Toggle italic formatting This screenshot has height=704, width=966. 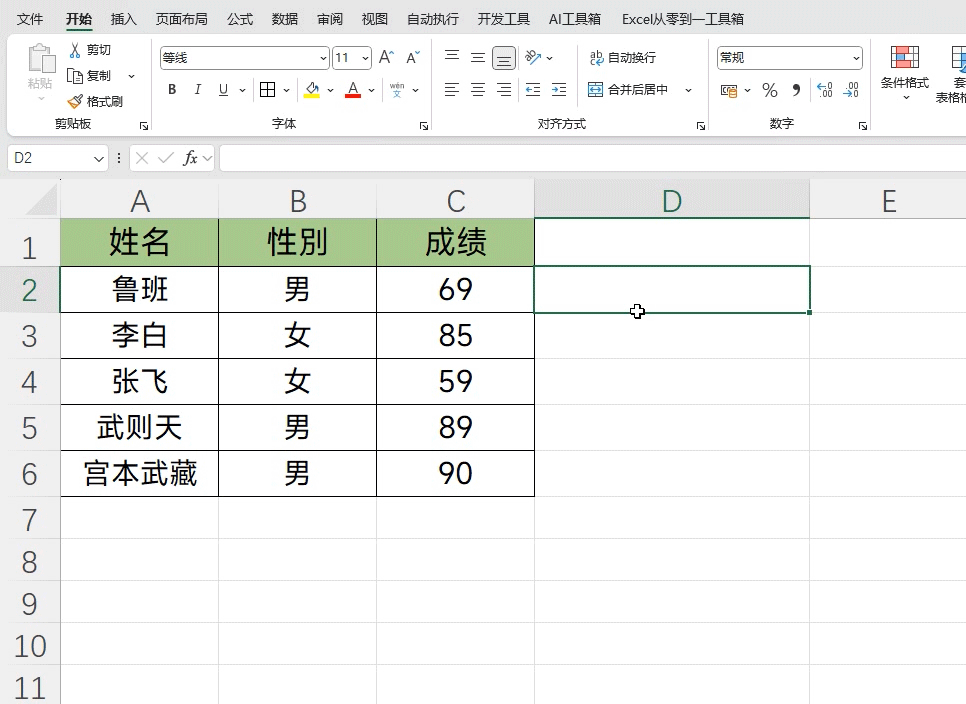197,90
